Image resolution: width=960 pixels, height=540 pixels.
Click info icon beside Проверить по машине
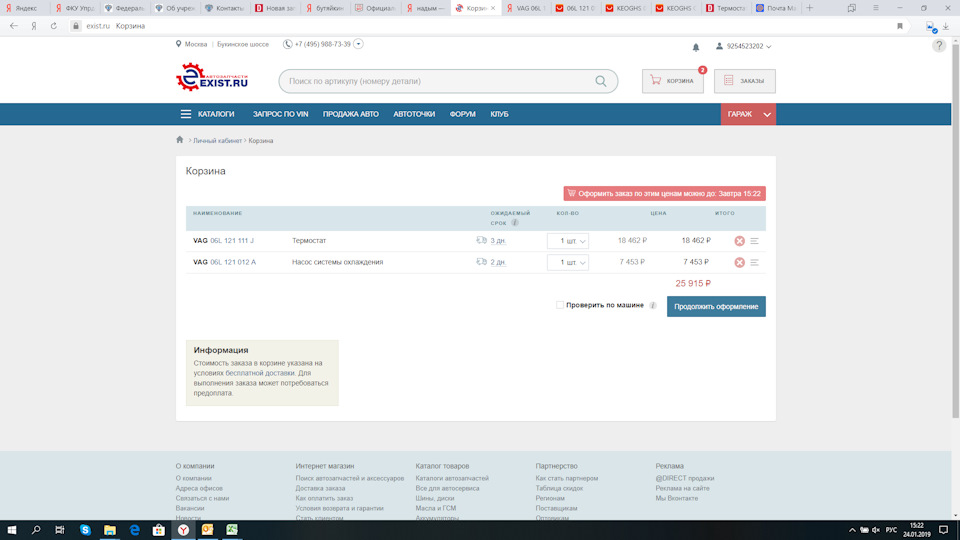pos(653,306)
